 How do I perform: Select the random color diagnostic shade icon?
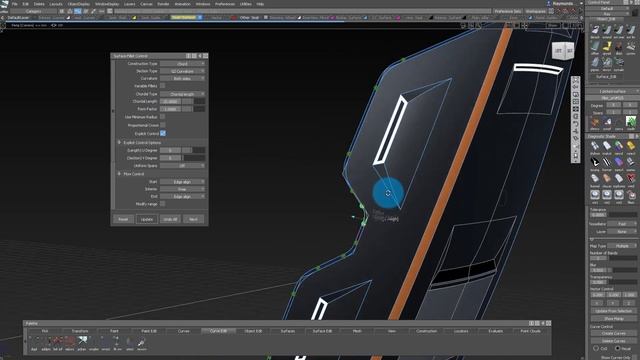click(x=619, y=147)
